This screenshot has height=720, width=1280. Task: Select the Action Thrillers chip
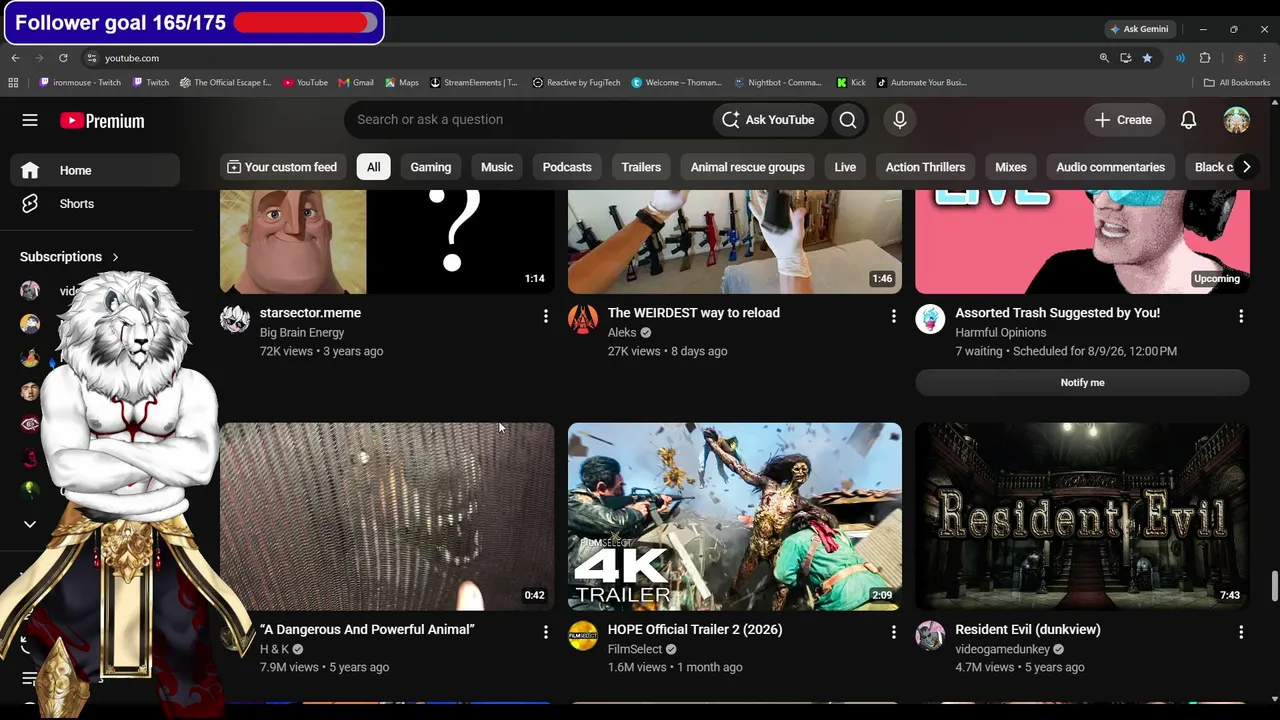[x=925, y=167]
